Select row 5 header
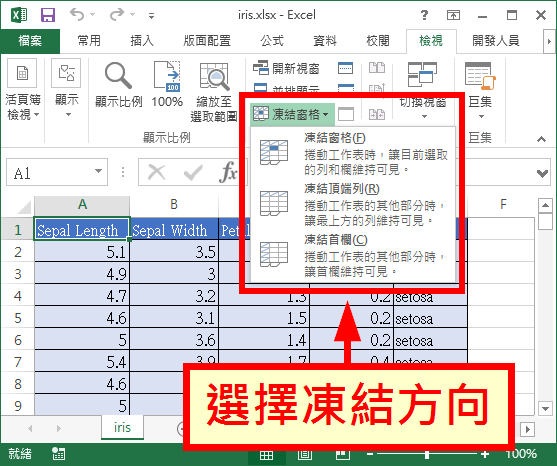557x466 pixels. click(18, 318)
